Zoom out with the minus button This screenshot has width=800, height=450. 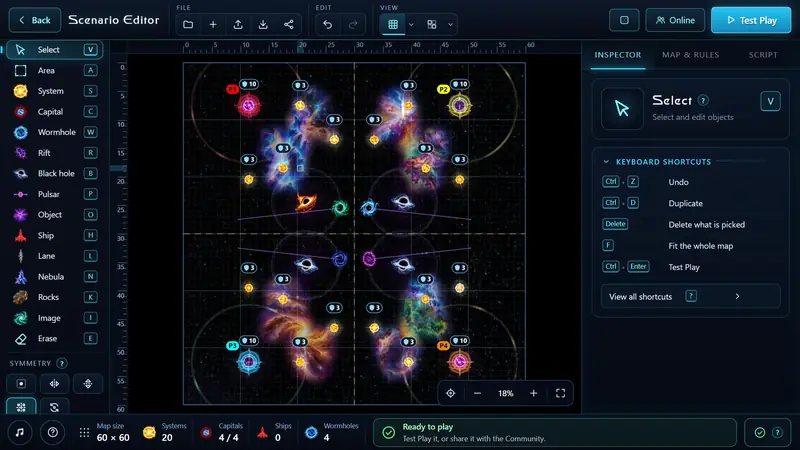478,393
